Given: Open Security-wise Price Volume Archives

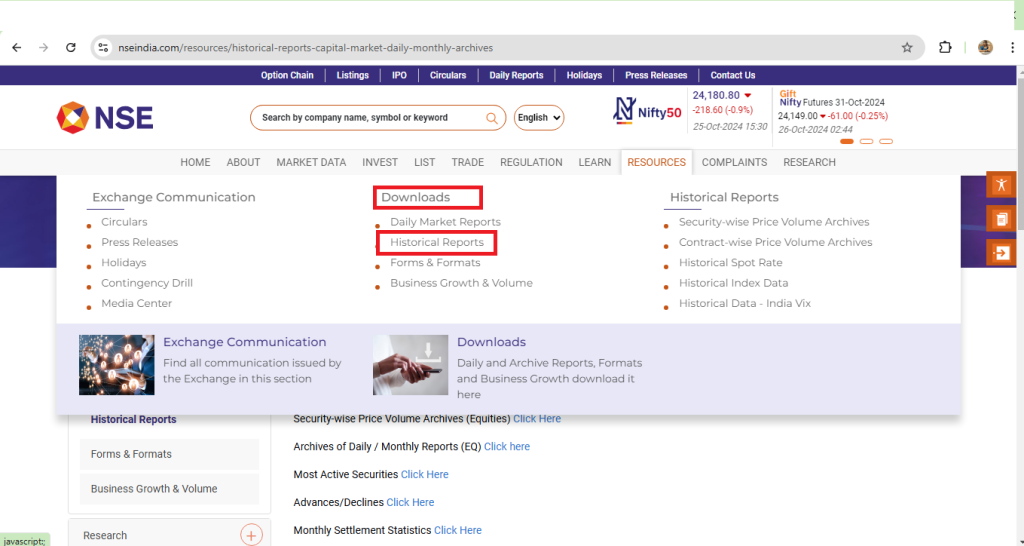Looking at the screenshot, I should (774, 222).
